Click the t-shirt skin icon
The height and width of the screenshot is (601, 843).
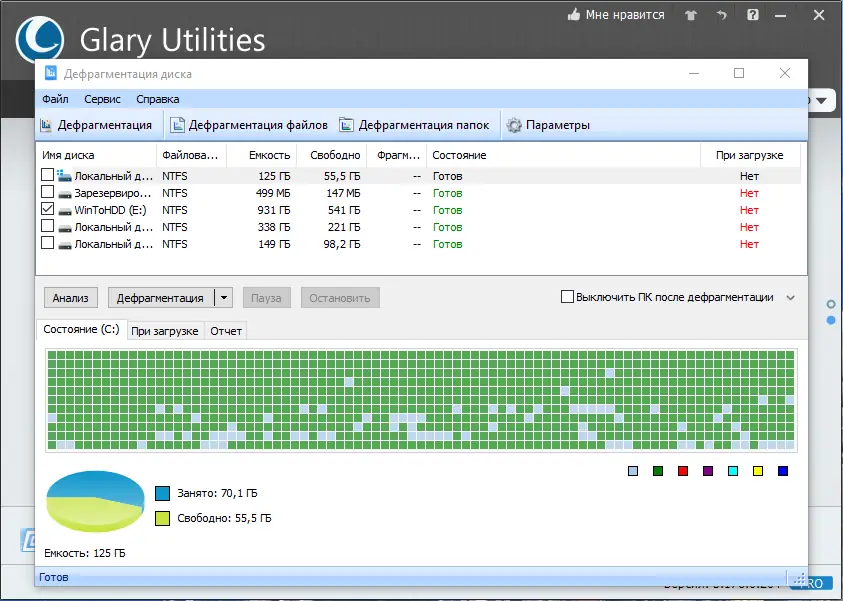pos(689,15)
